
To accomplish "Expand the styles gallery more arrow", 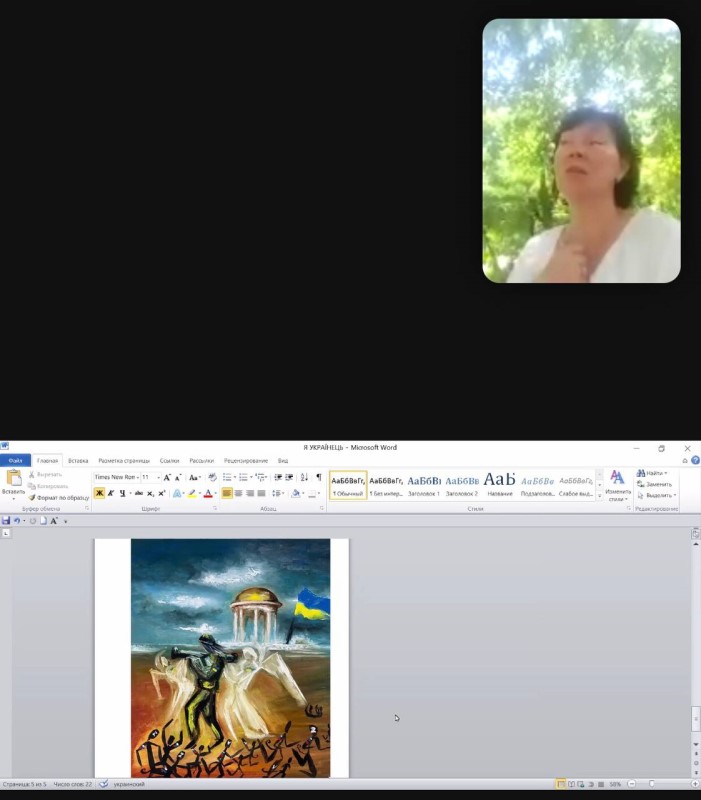I will click(599, 495).
